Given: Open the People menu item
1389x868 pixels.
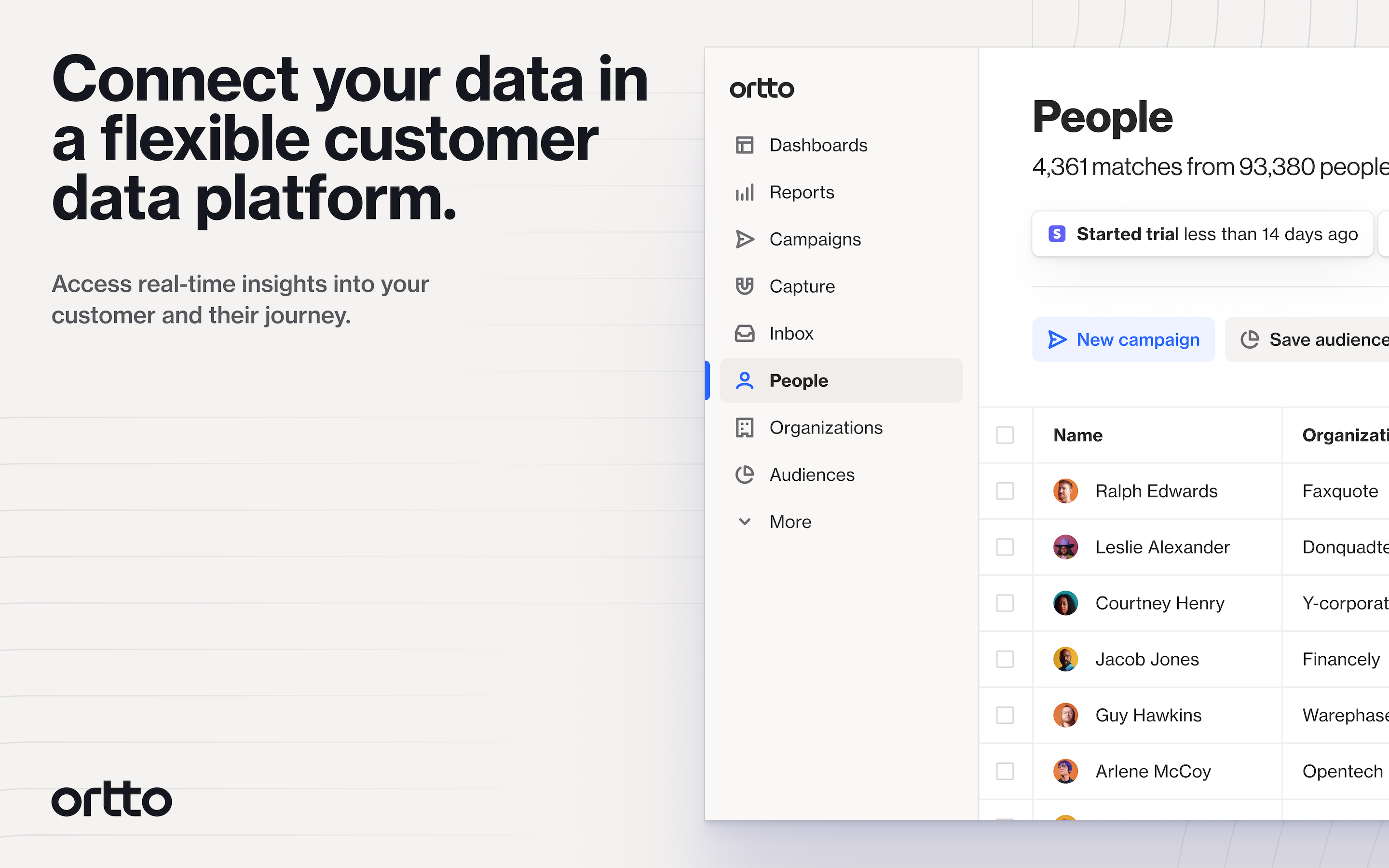Looking at the screenshot, I should tap(798, 380).
